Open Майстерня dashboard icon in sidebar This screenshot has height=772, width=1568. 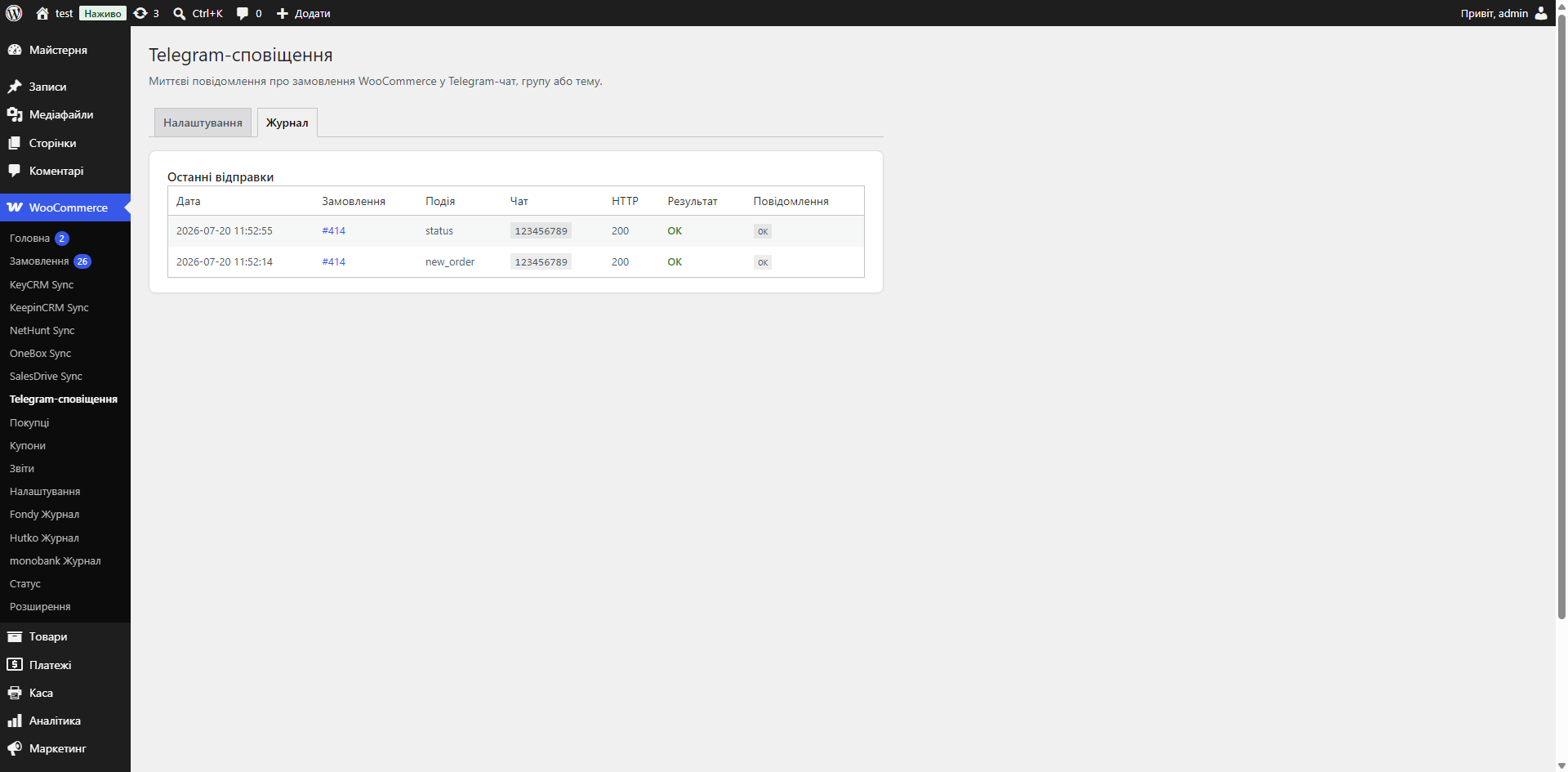coord(15,50)
